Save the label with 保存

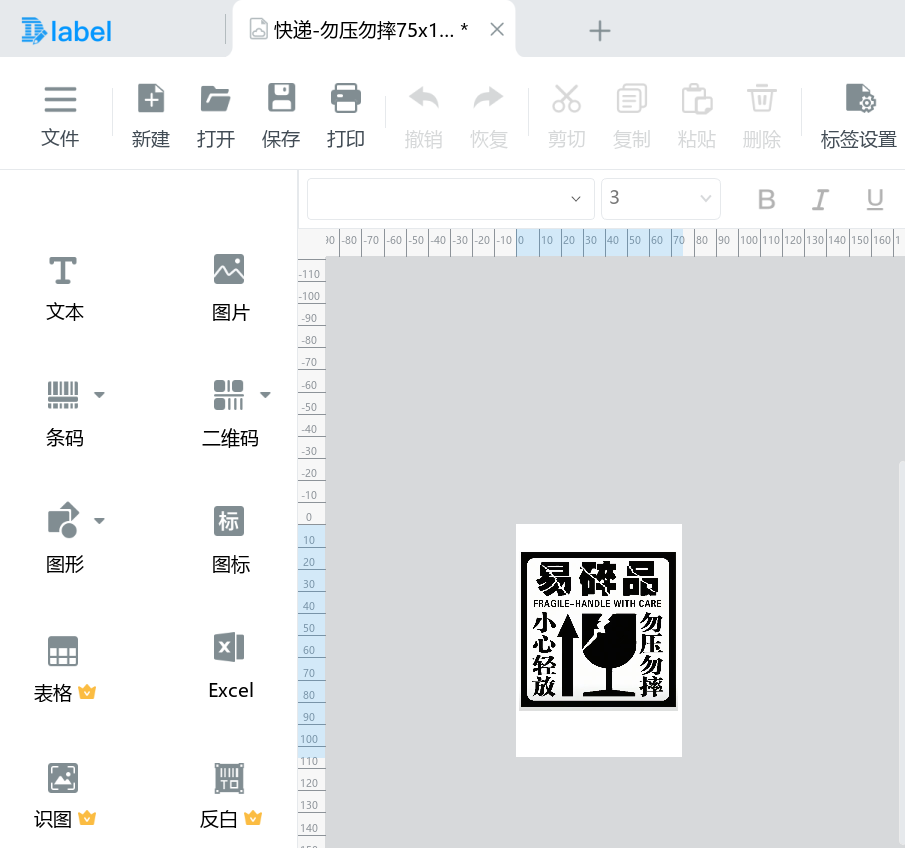(280, 113)
